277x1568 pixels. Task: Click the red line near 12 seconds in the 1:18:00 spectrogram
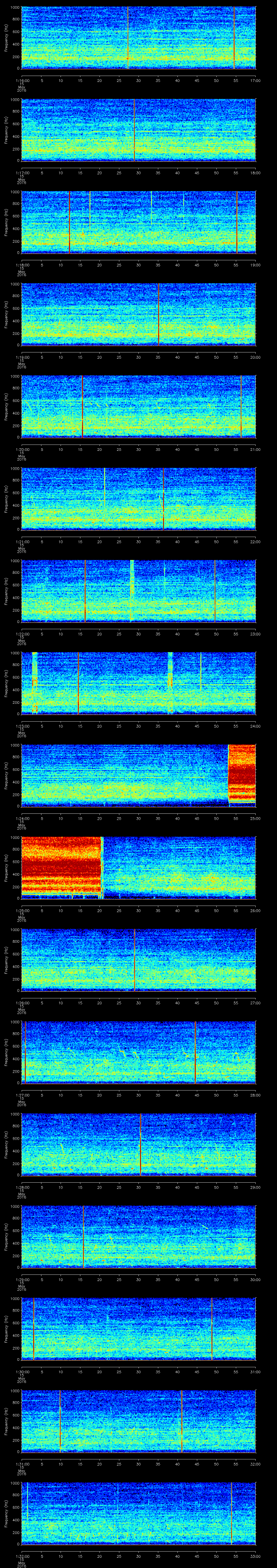point(70,222)
